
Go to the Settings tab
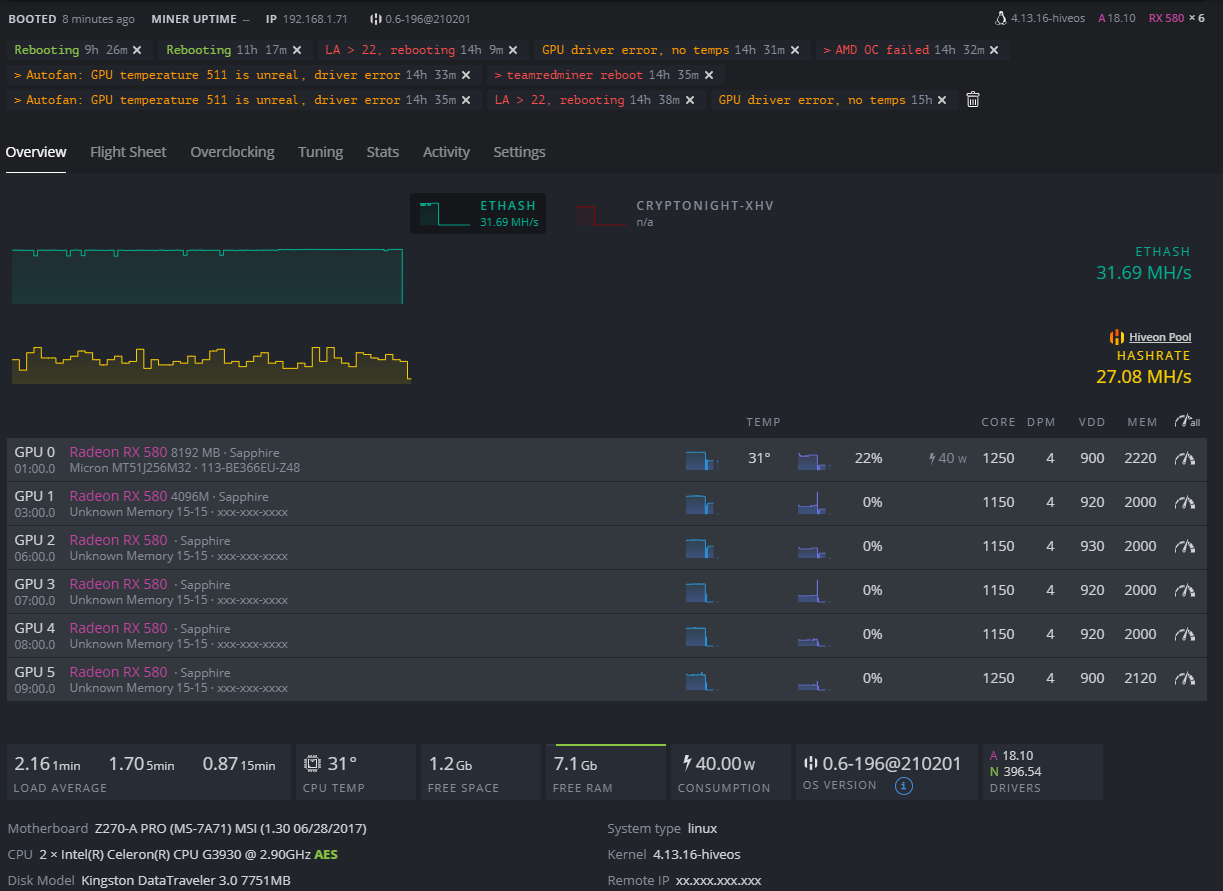519,152
